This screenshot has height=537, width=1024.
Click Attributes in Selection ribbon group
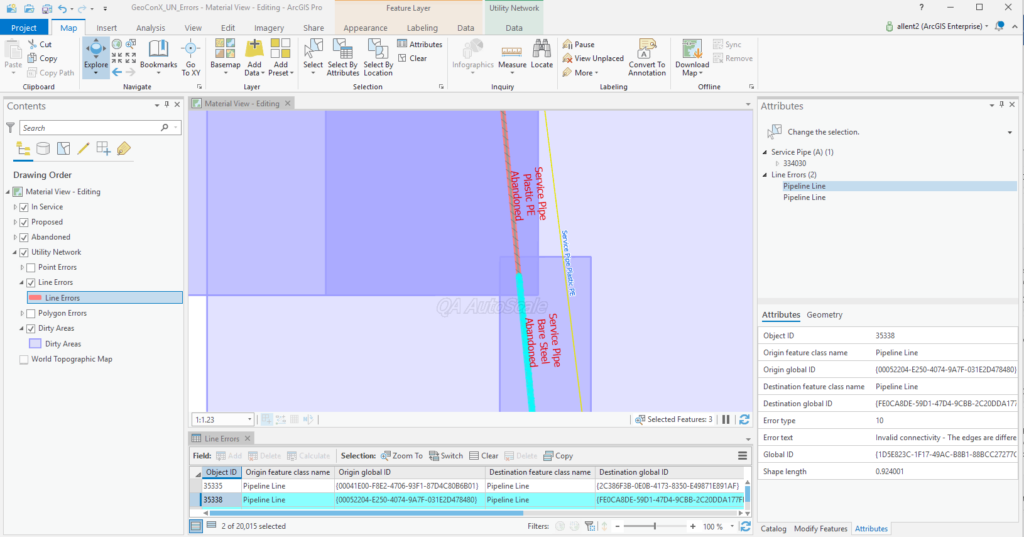pos(419,44)
